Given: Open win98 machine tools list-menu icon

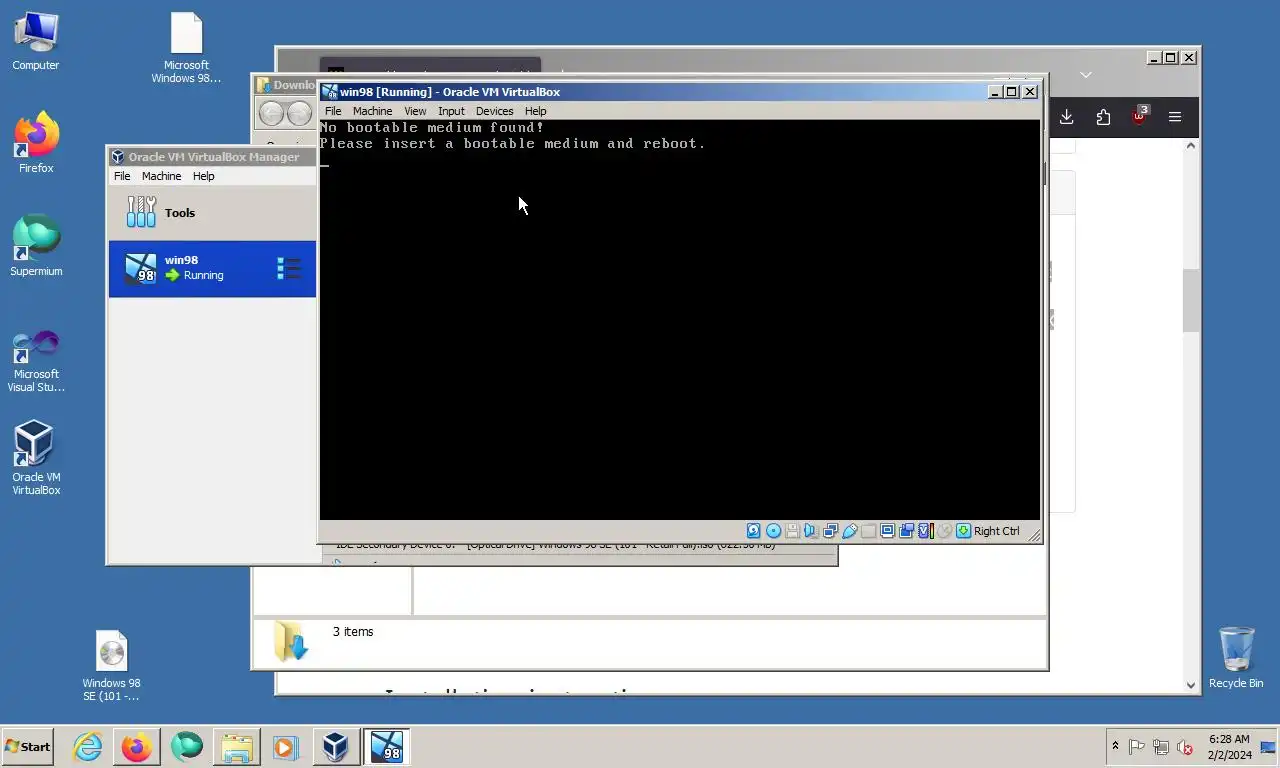Looking at the screenshot, I should click(289, 268).
